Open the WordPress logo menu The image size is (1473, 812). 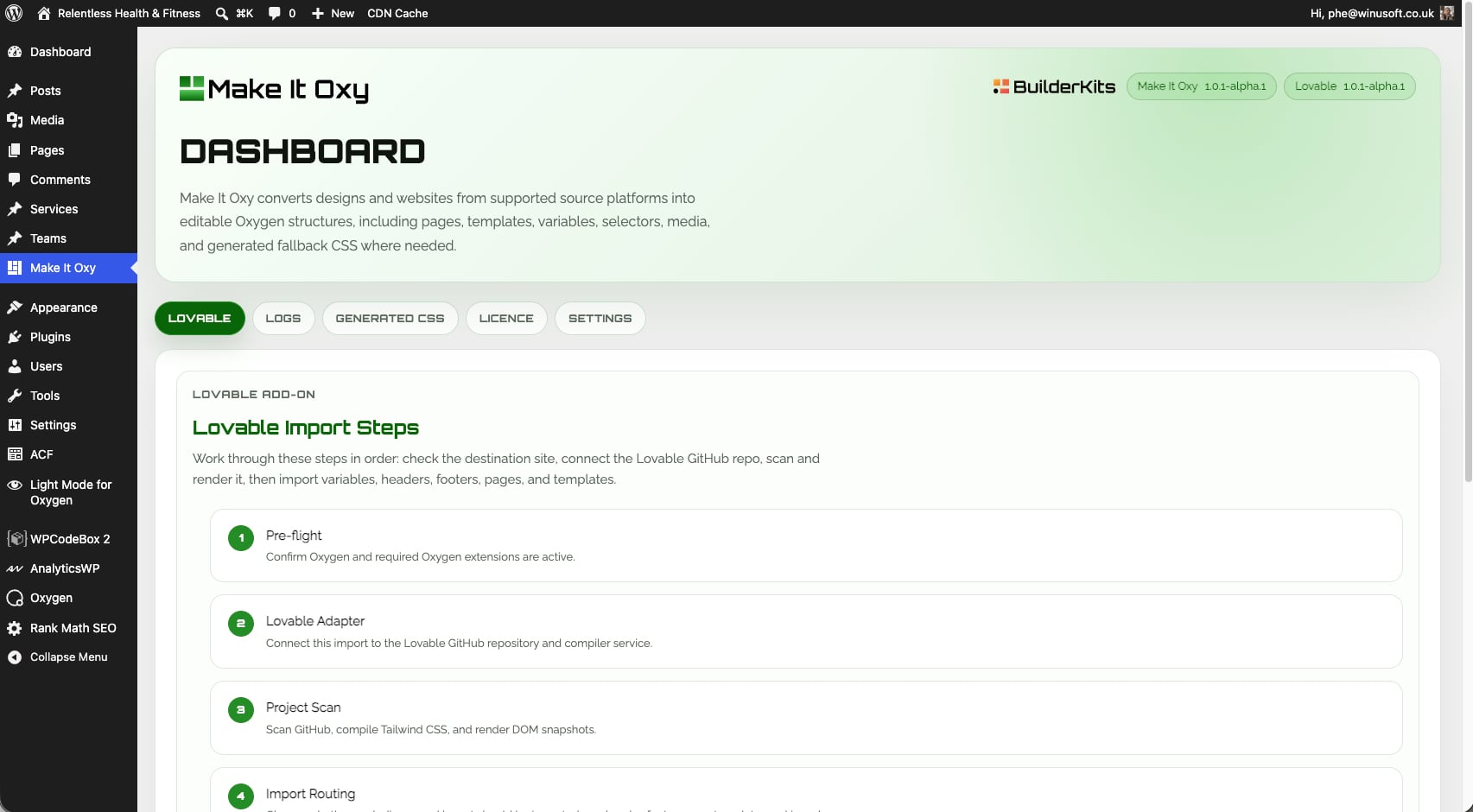coord(14,13)
